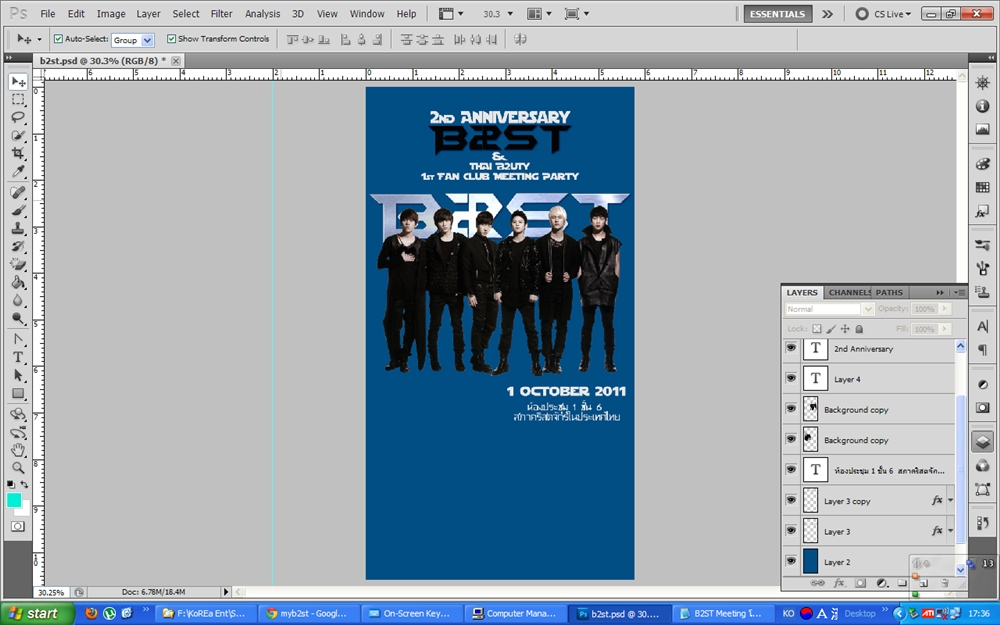
Task: Toggle lock all padlock icon
Action: click(x=859, y=329)
